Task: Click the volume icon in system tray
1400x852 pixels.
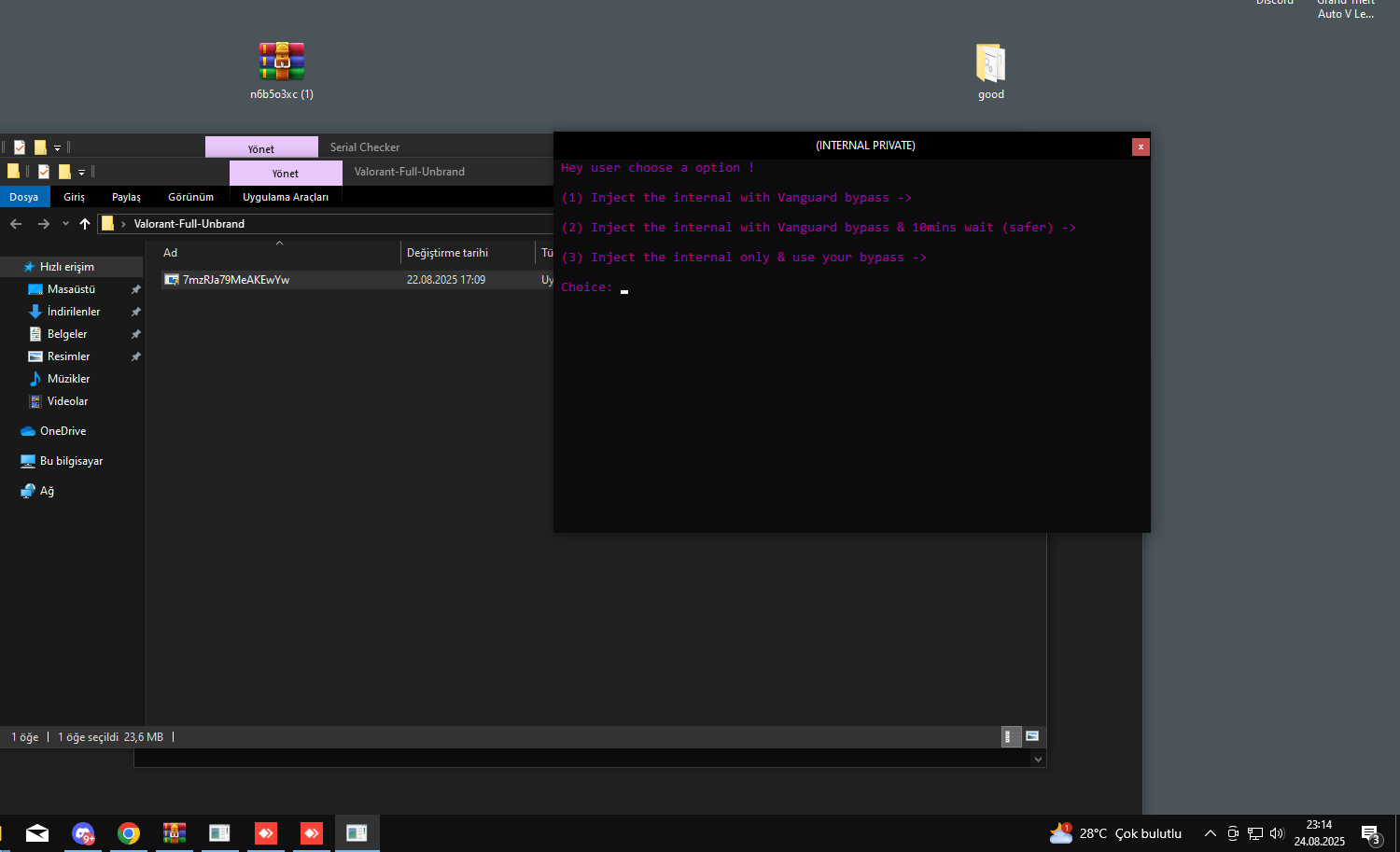Action: pyautogui.click(x=1277, y=833)
